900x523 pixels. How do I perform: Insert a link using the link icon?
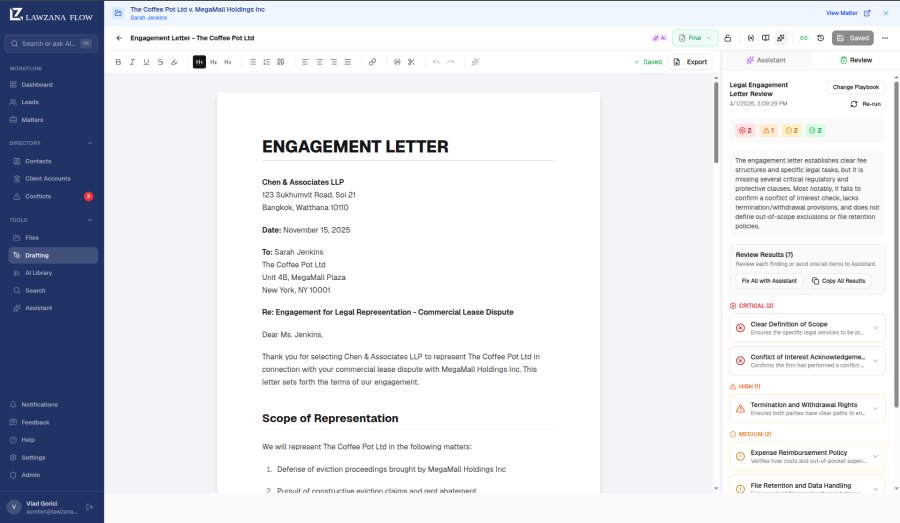click(372, 62)
